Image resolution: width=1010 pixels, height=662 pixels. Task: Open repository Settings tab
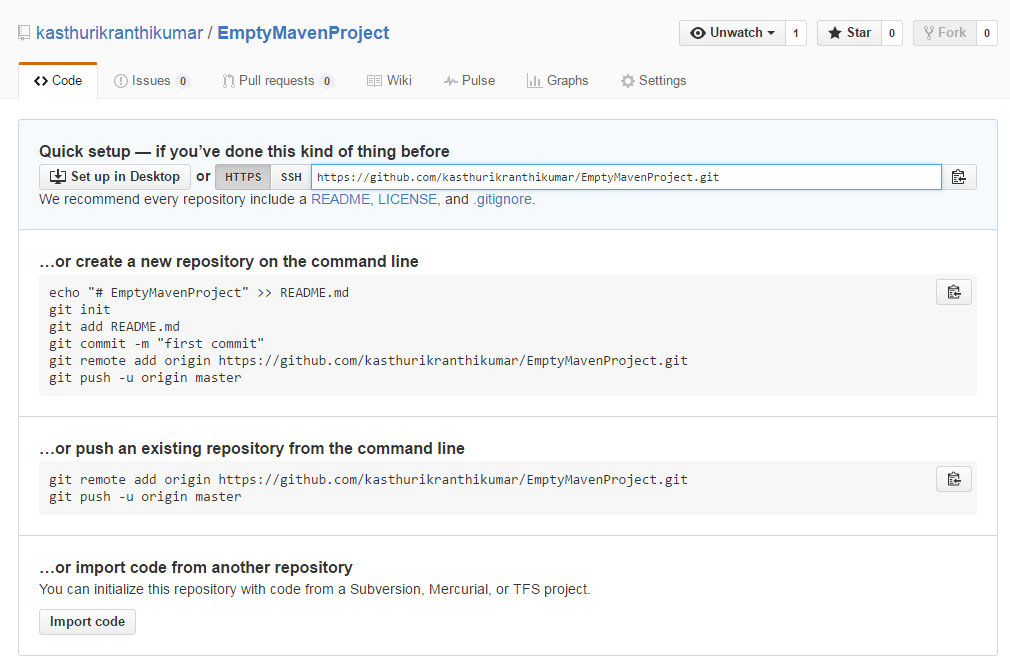pyautogui.click(x=653, y=81)
